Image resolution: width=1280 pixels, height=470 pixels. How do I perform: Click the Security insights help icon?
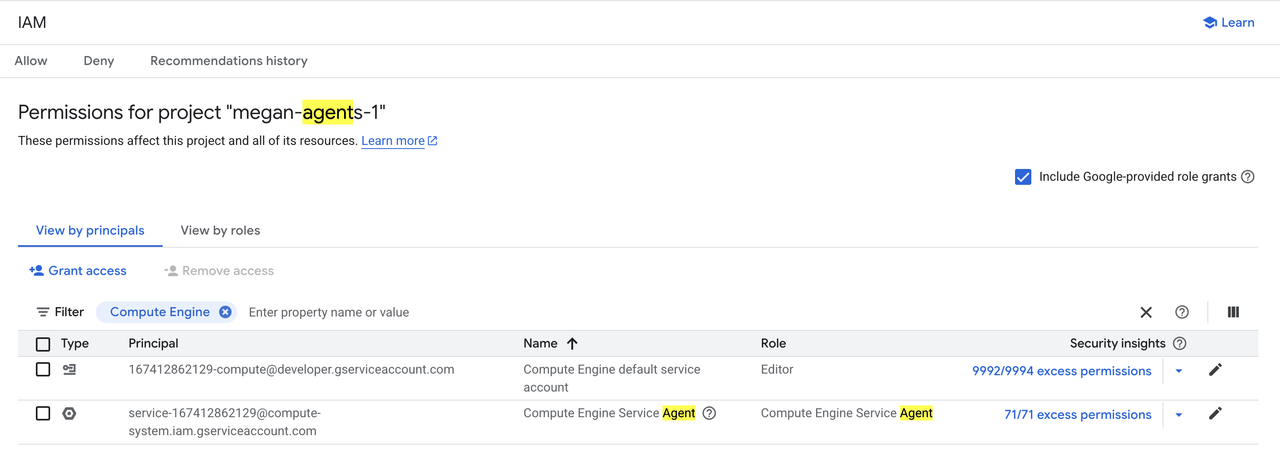click(1179, 343)
